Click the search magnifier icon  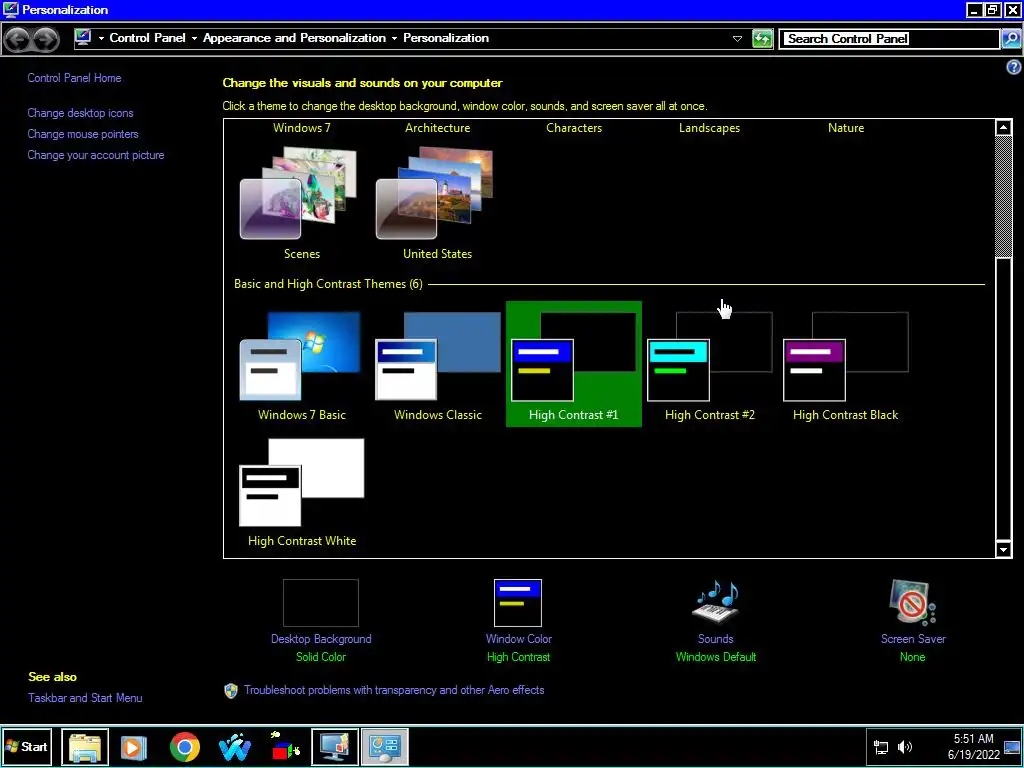[x=1010, y=39]
